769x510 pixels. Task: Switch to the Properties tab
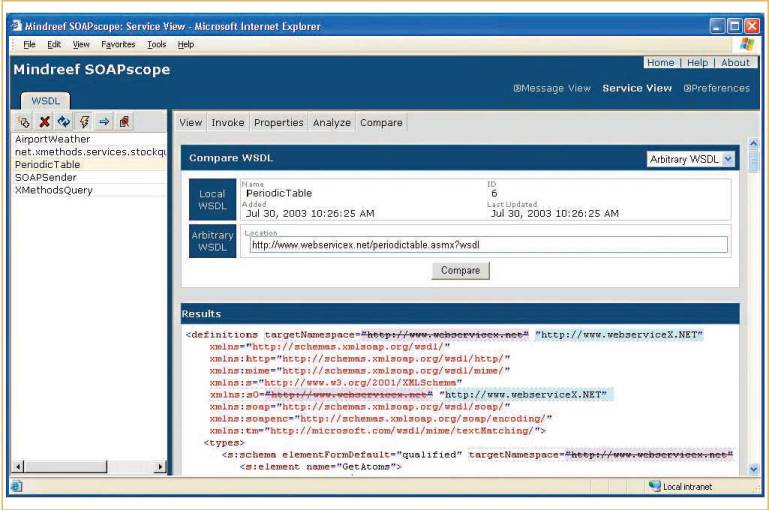tap(279, 123)
